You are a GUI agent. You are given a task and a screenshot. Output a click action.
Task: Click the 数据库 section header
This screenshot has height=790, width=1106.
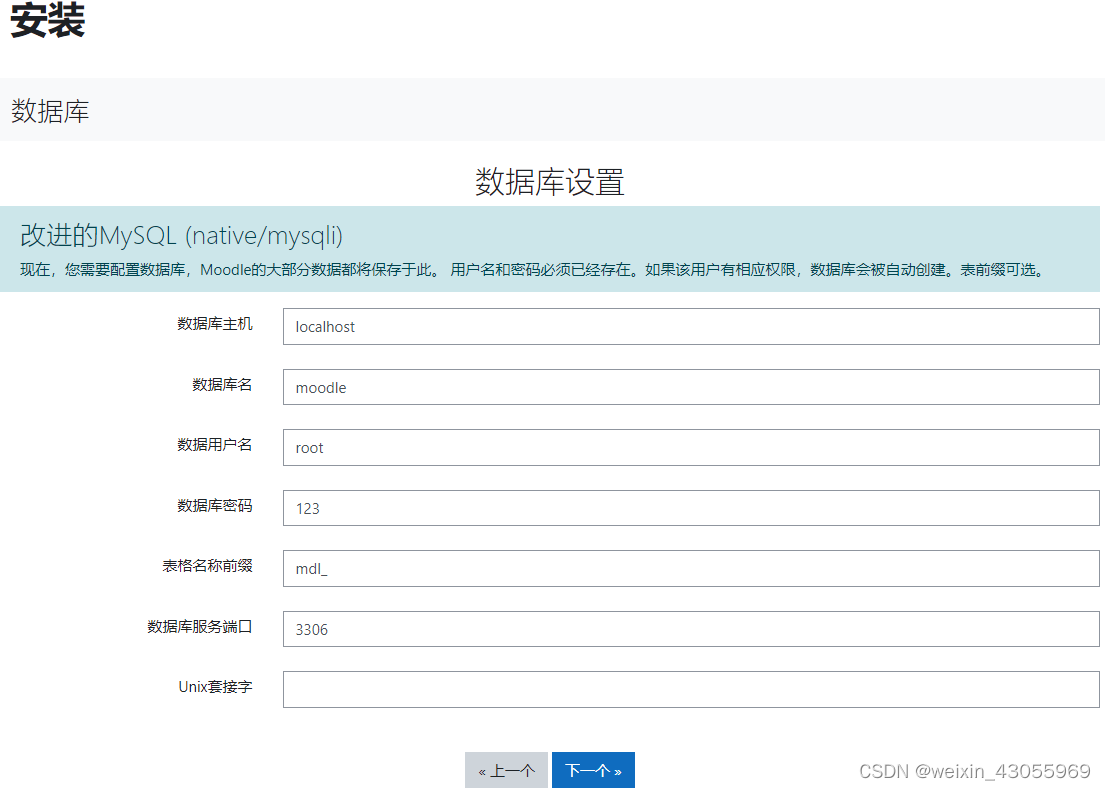[50, 111]
